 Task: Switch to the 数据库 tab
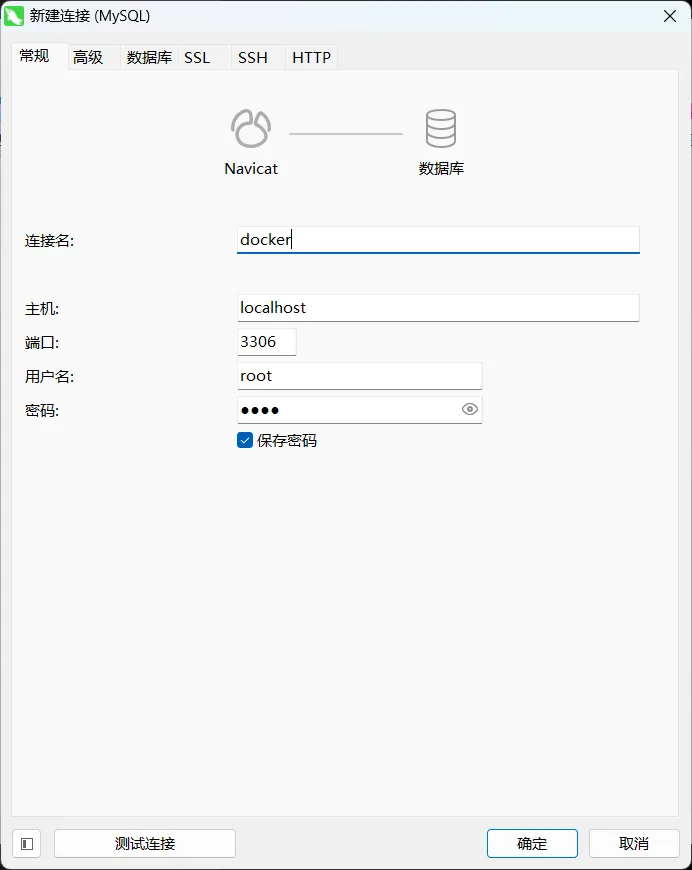pyautogui.click(x=149, y=58)
